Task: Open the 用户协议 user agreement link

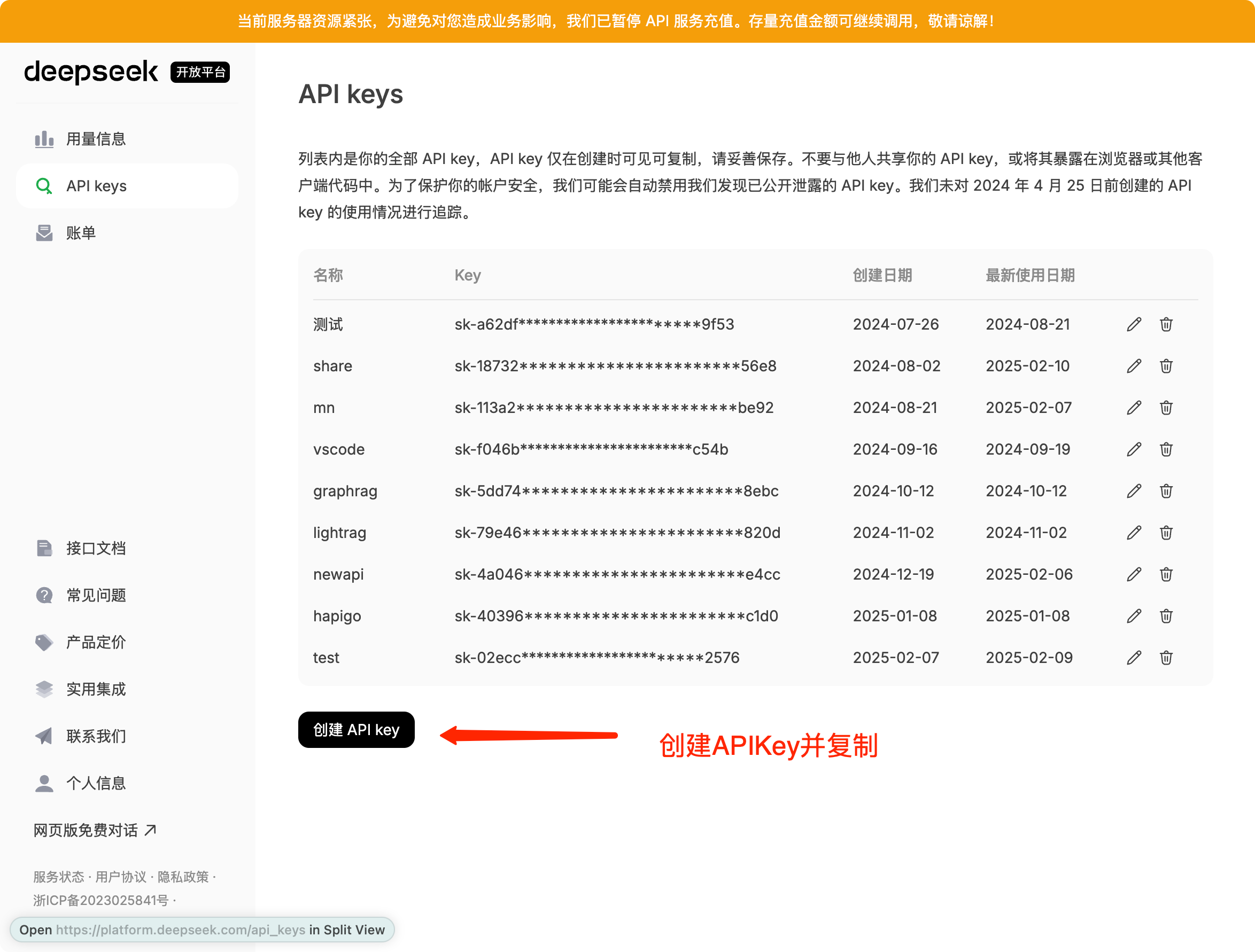Action: coord(121,877)
